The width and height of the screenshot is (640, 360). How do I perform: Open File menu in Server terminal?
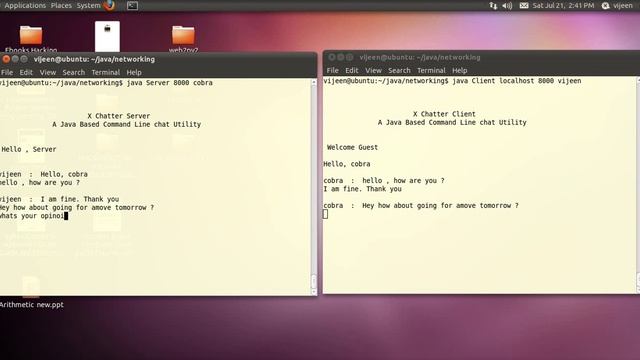point(7,72)
